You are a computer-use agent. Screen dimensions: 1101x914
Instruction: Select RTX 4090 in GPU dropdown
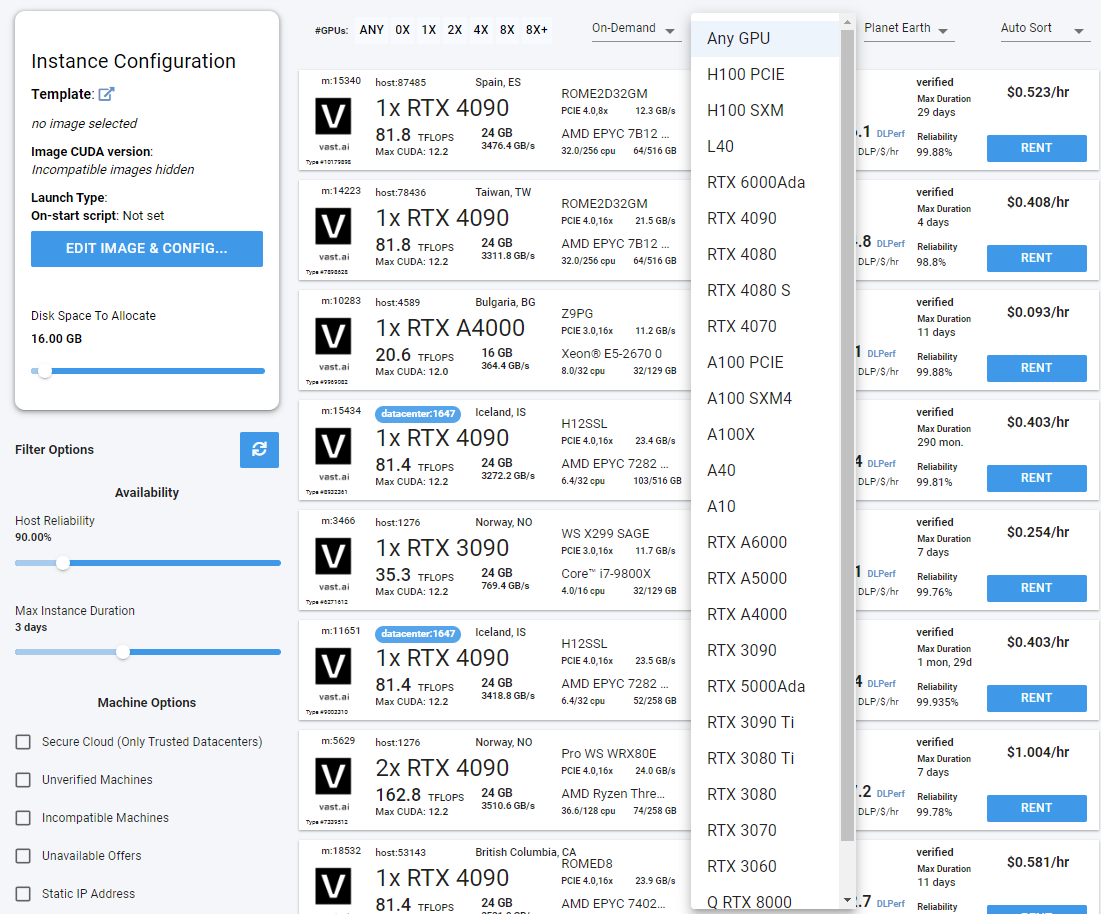click(765, 218)
